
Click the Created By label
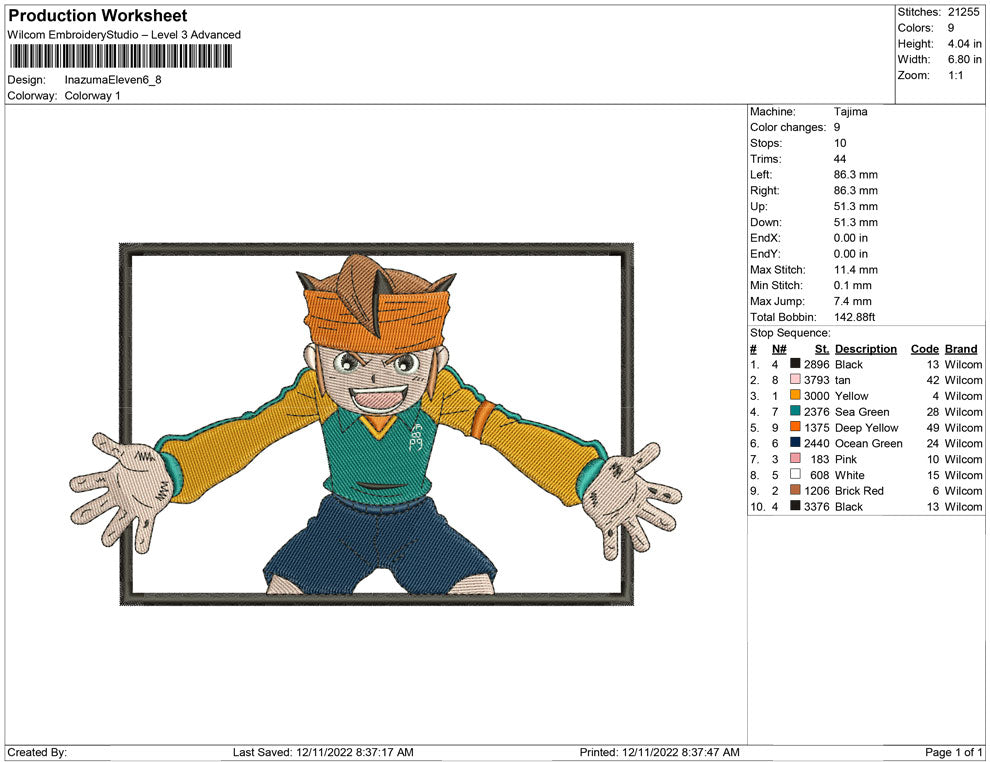pos(37,752)
